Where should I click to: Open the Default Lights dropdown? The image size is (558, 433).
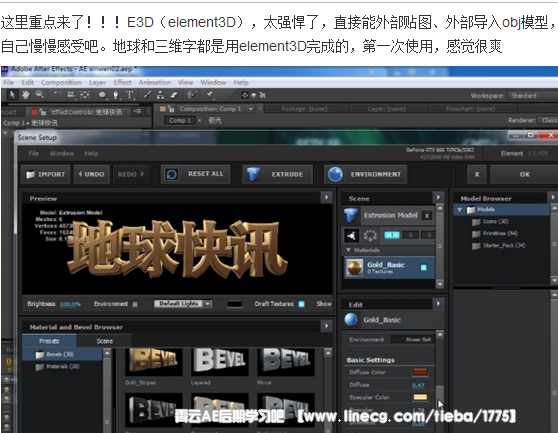click(183, 303)
